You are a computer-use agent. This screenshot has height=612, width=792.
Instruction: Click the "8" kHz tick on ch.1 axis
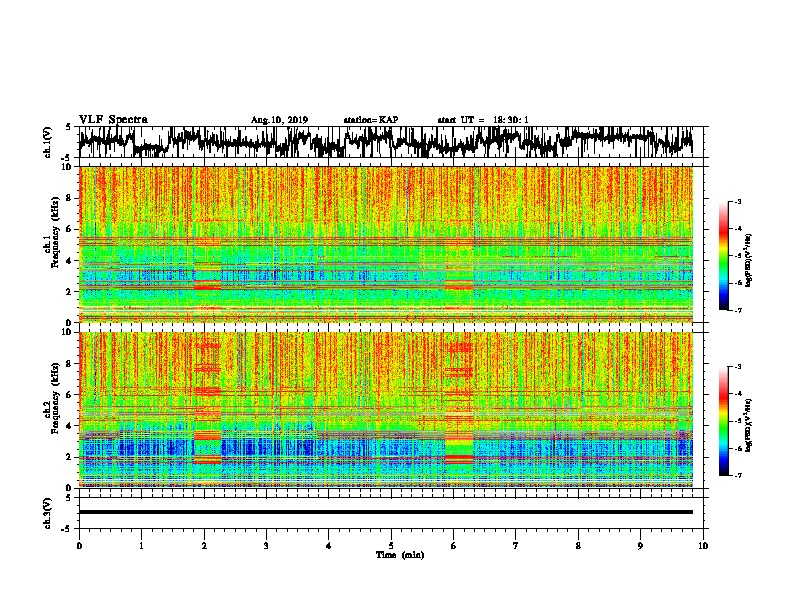(70, 198)
